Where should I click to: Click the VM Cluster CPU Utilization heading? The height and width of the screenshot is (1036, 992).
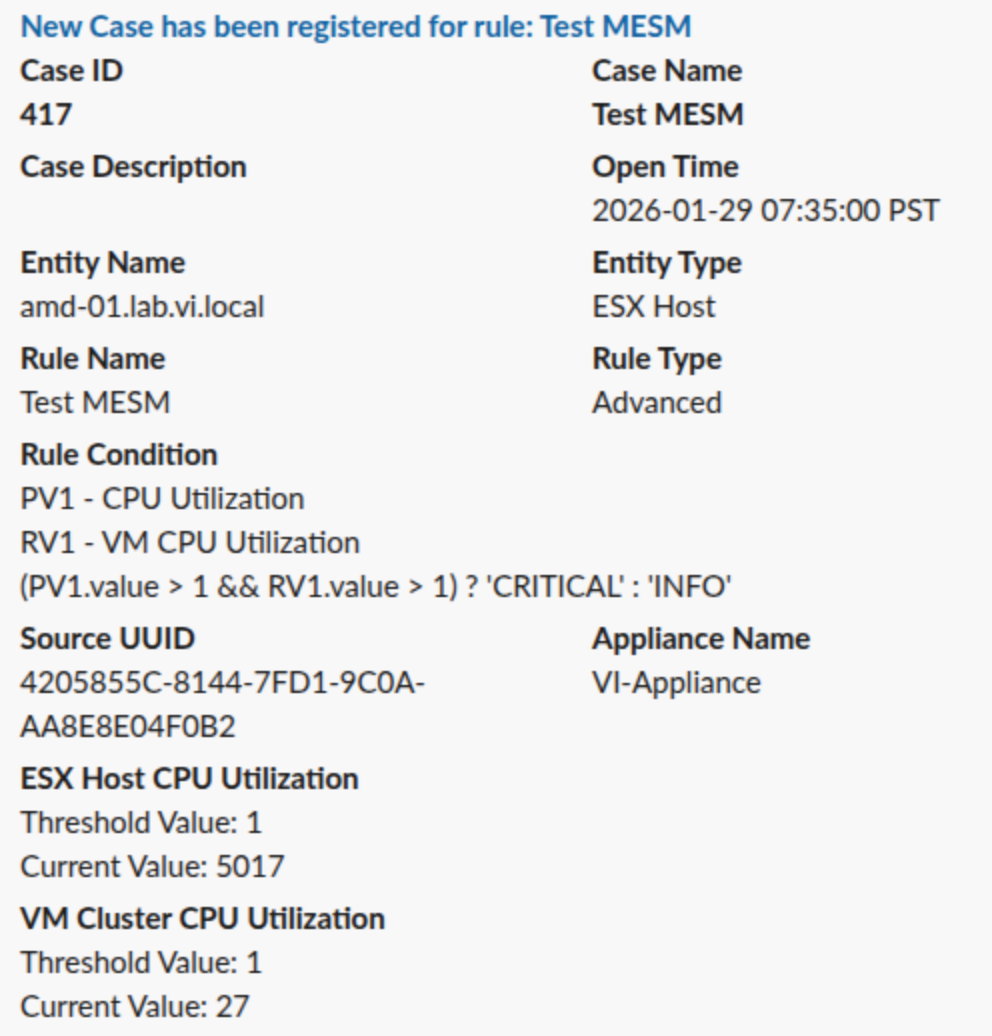coord(202,919)
